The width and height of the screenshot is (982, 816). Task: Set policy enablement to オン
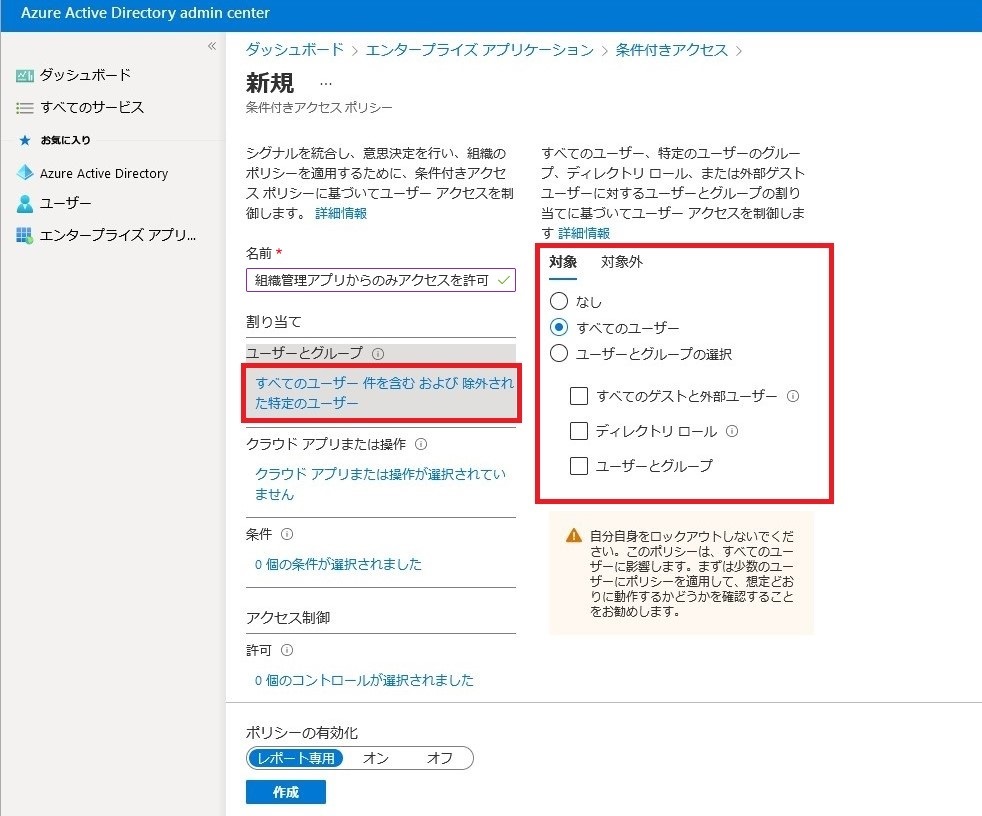[x=376, y=758]
